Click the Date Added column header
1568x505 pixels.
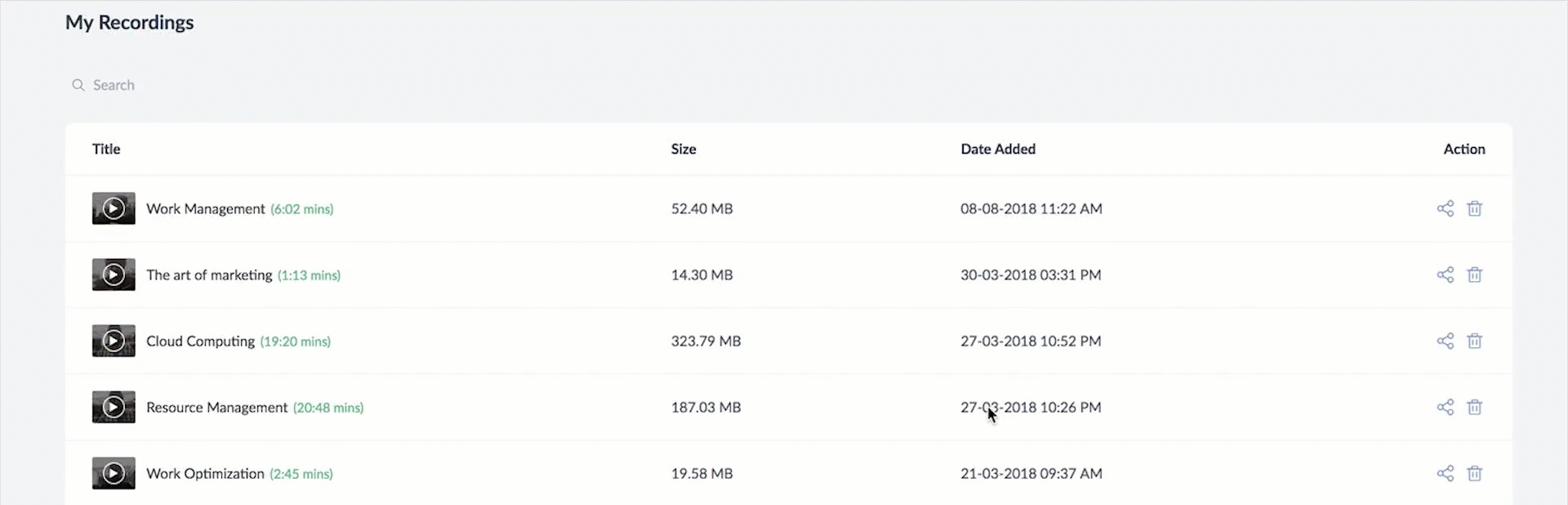(998, 149)
